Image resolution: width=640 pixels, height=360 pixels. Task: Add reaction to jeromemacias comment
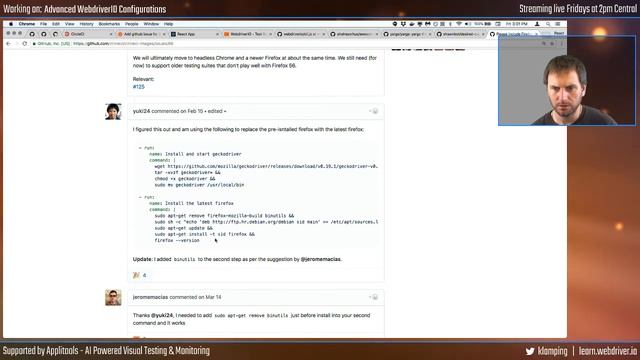tap(373, 297)
